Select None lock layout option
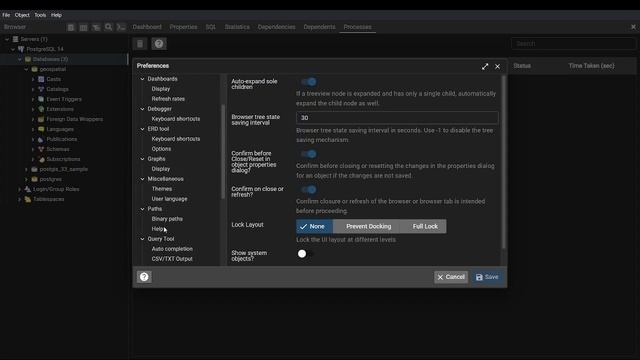Viewport: 640px width, 360px height. pos(314,226)
